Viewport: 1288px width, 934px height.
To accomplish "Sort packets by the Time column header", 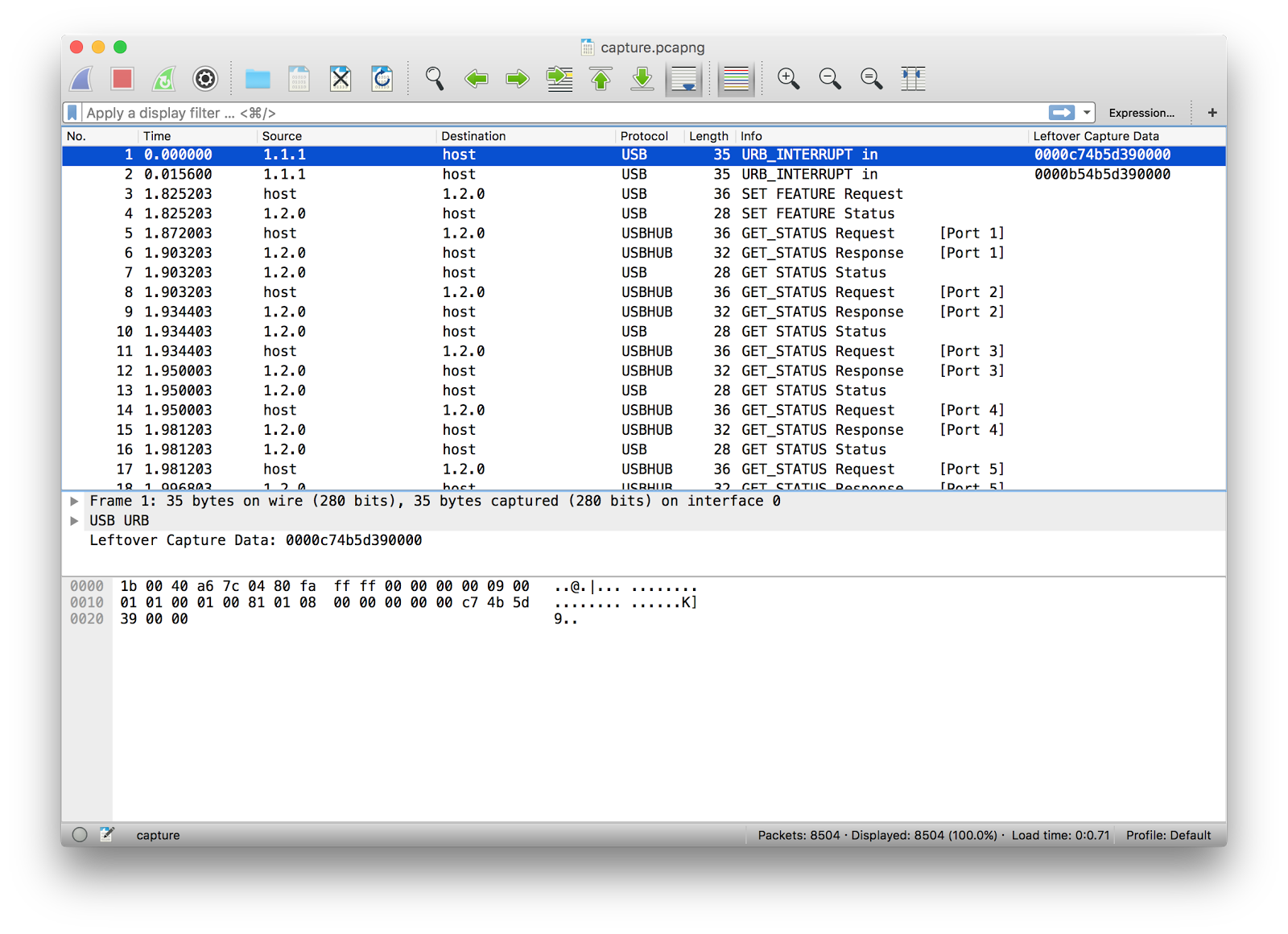I will coord(197,136).
